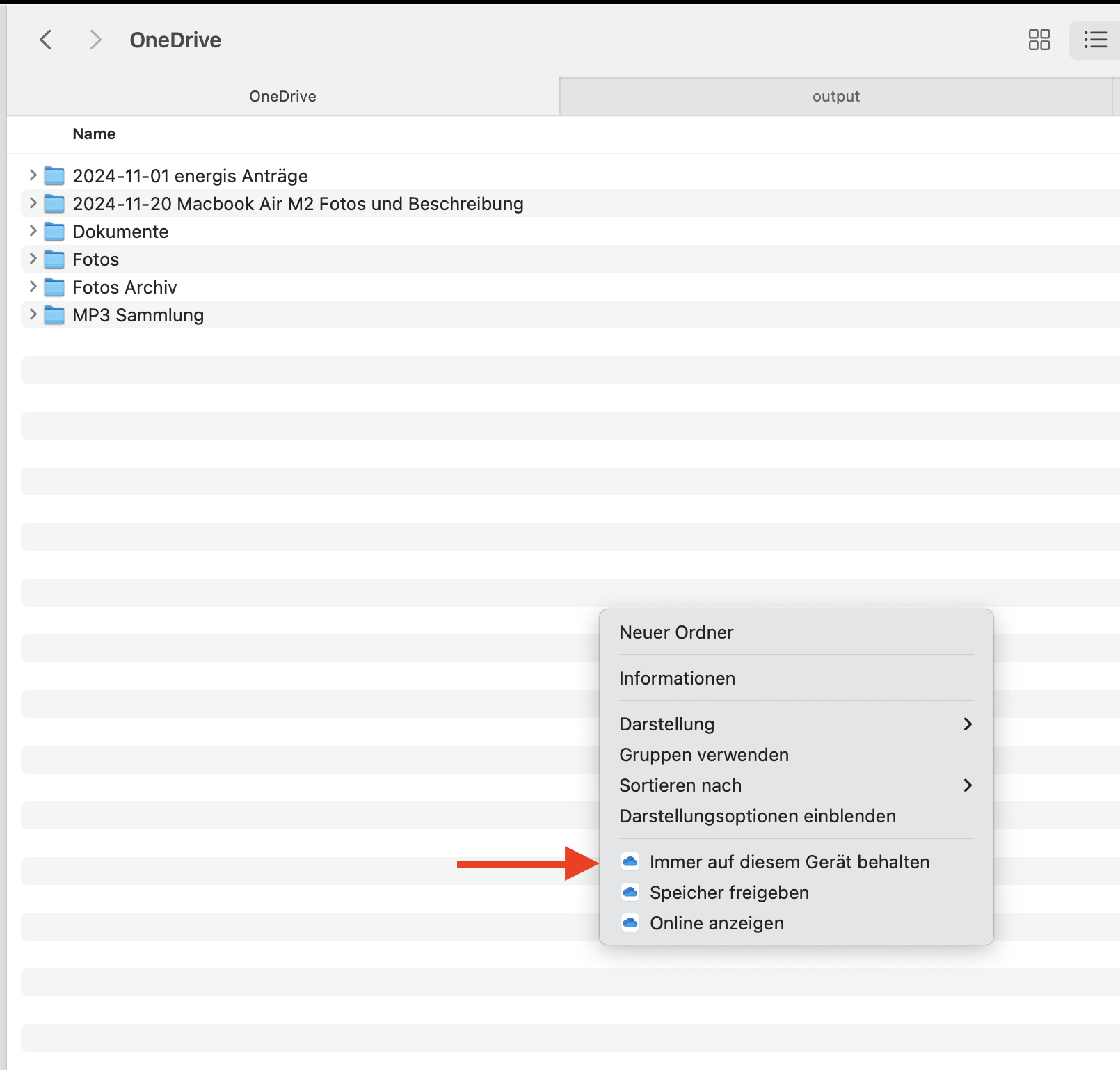Screen dimensions: 1120x1070
Task: Click cloud icon next to Speicher freigeben
Action: (630, 892)
